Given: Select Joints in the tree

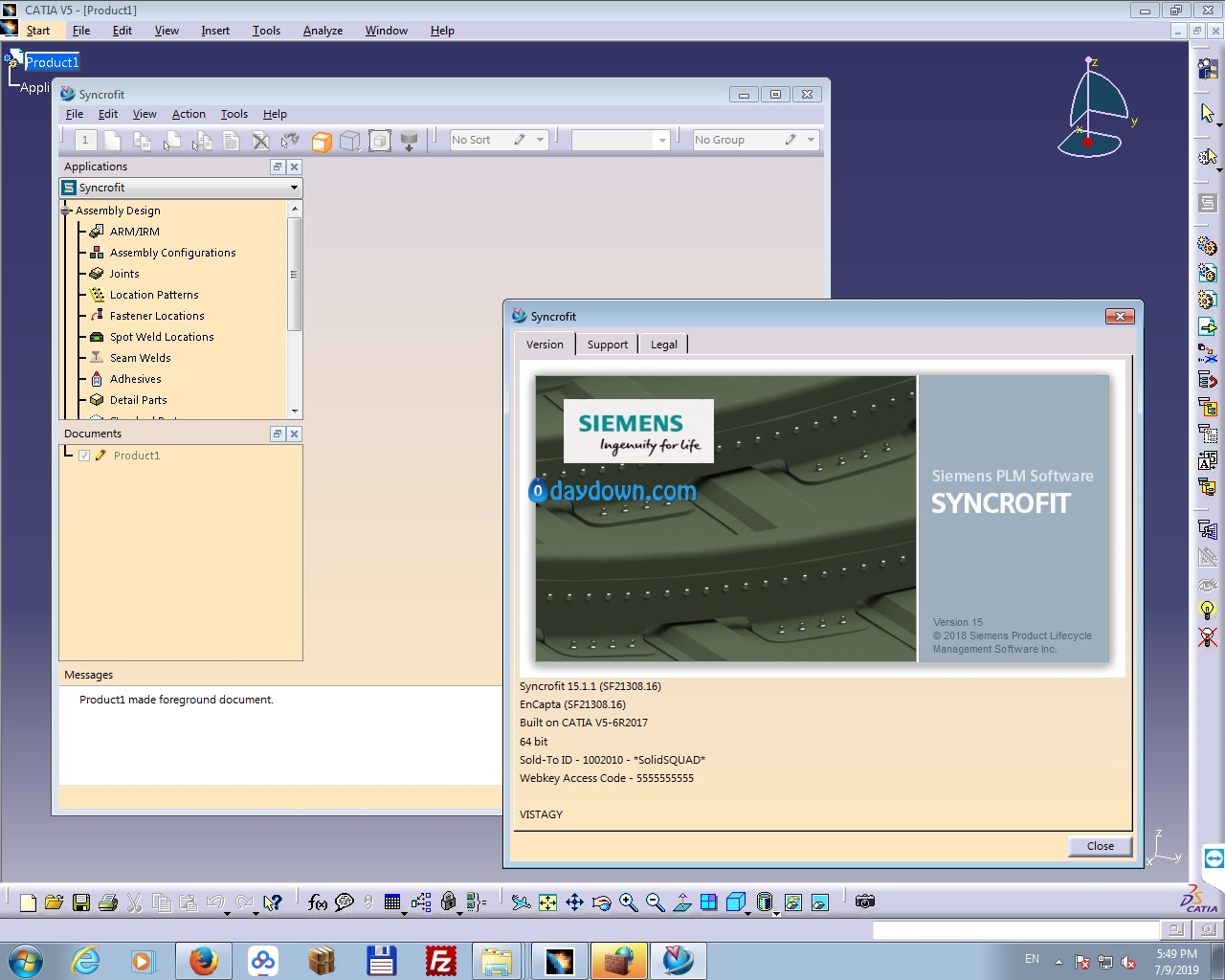Looking at the screenshot, I should 124,274.
